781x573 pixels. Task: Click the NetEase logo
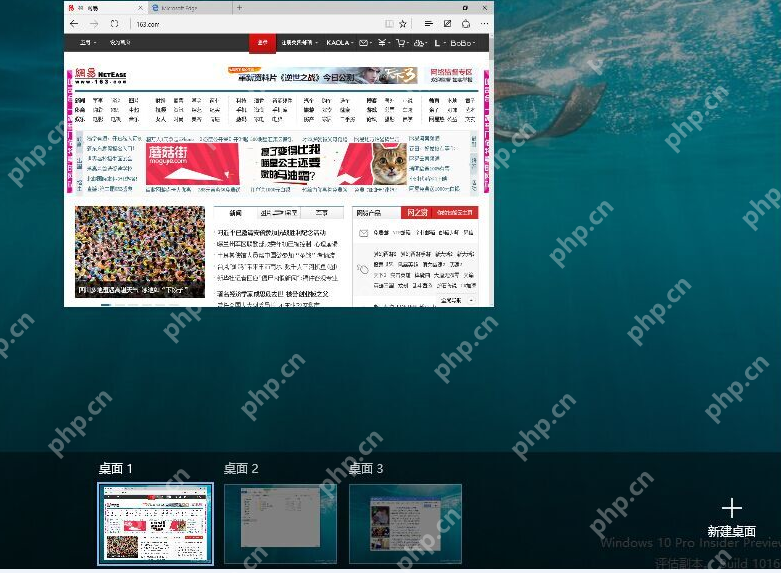point(101,76)
